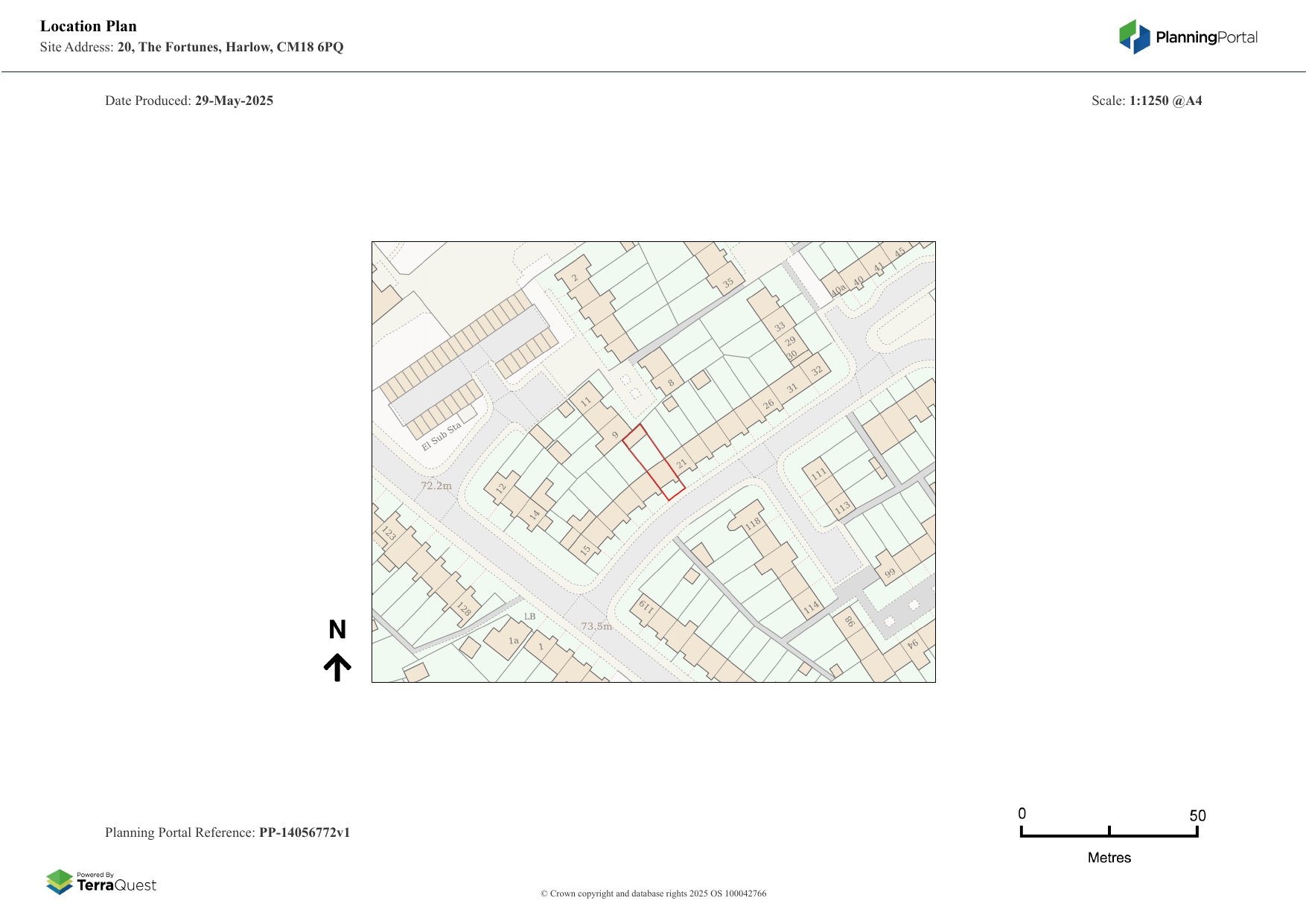
Task: Click the 'Metres' scale label
Action: click(x=1109, y=858)
